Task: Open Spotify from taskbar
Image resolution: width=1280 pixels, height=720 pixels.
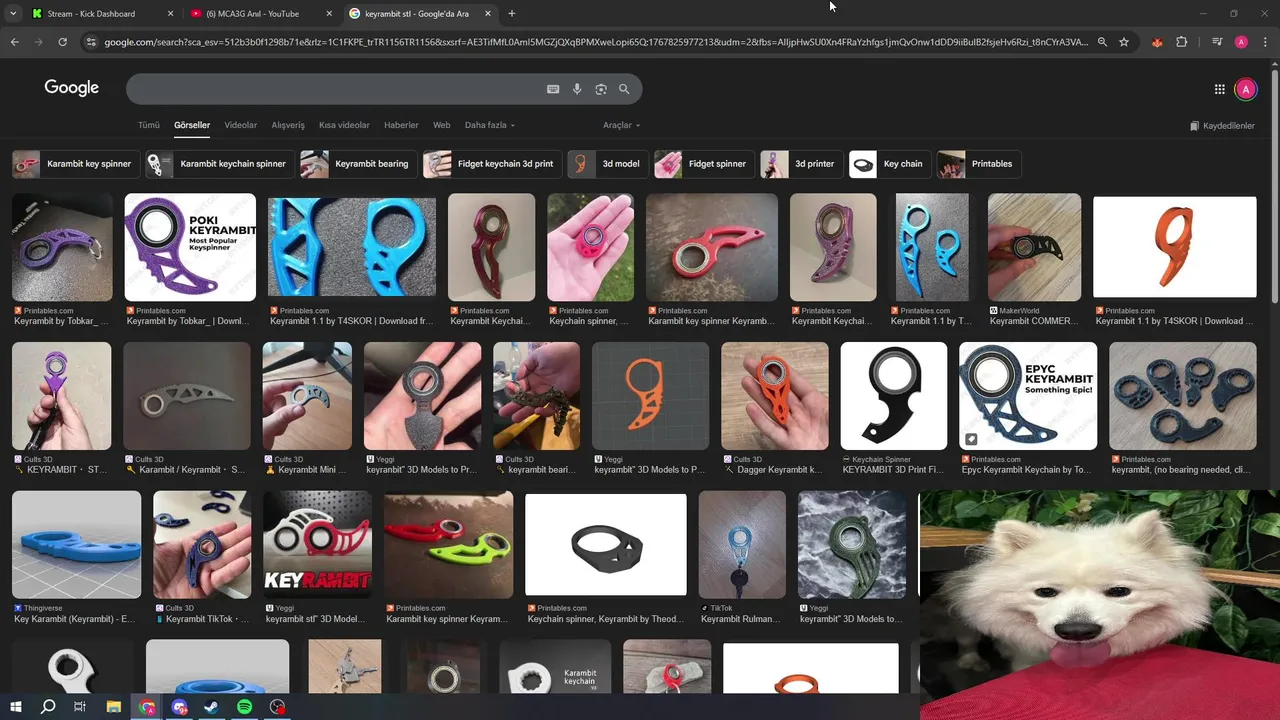Action: (x=245, y=707)
